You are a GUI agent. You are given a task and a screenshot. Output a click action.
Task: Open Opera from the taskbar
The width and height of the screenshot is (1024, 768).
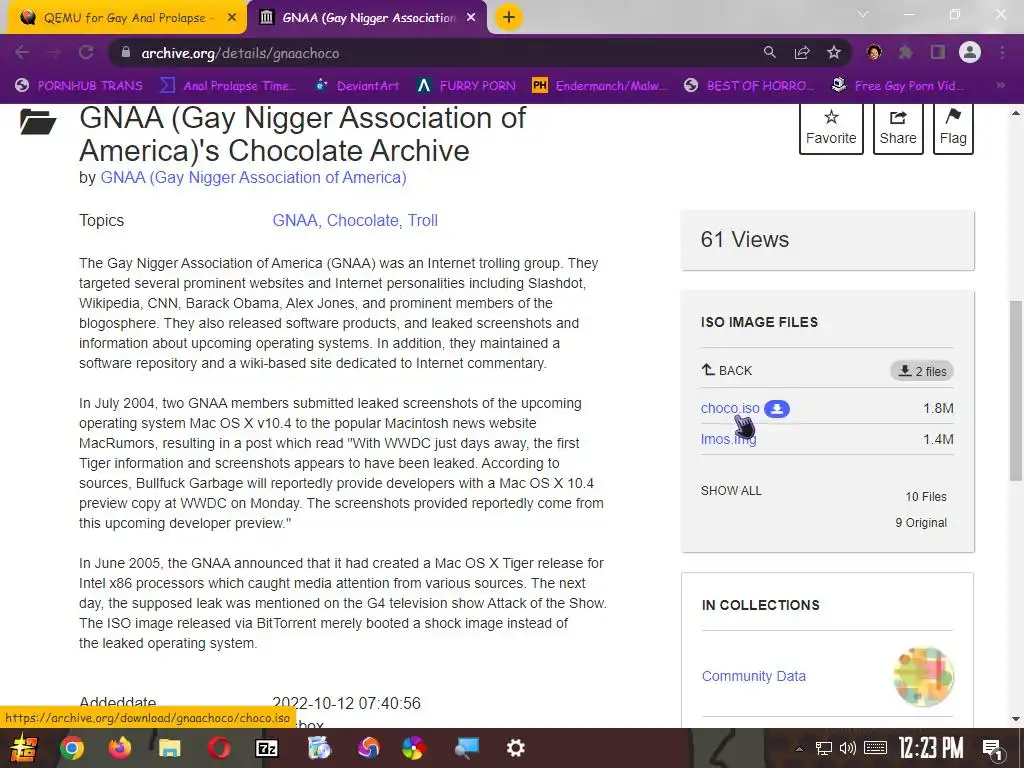(219, 748)
